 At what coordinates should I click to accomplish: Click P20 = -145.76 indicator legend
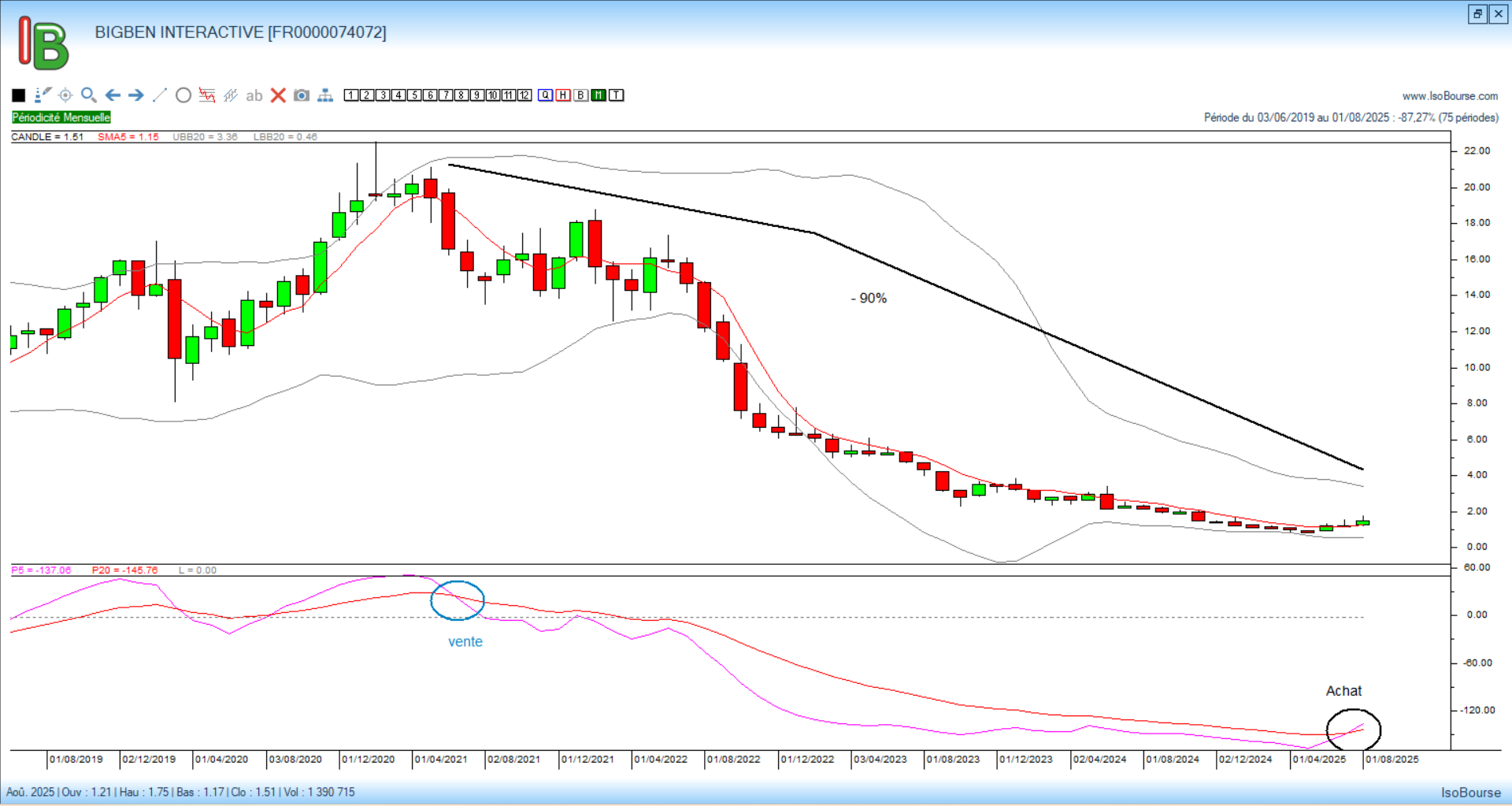(x=124, y=570)
